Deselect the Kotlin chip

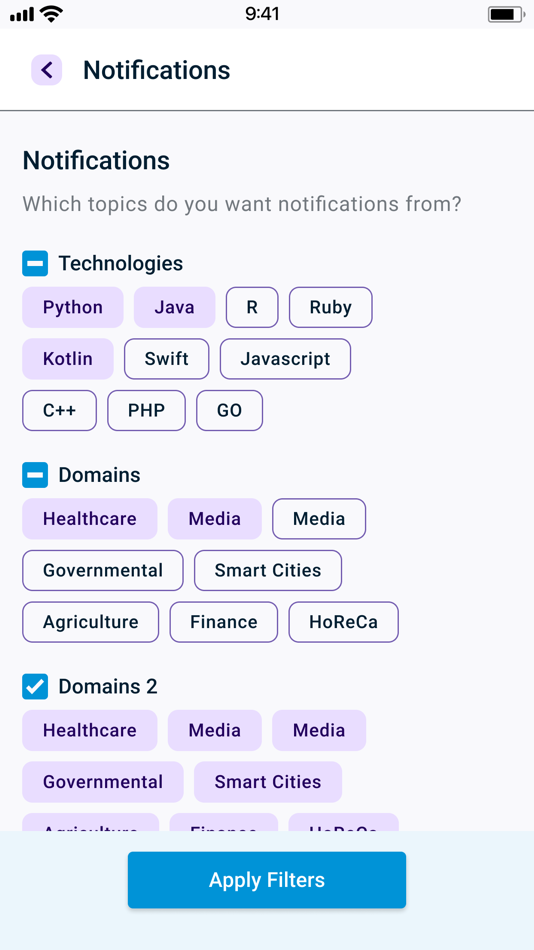(x=68, y=359)
